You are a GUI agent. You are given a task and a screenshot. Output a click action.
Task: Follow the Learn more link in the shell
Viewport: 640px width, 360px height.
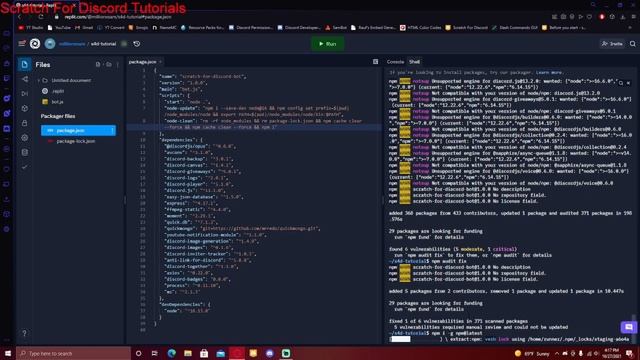pos(549,72)
